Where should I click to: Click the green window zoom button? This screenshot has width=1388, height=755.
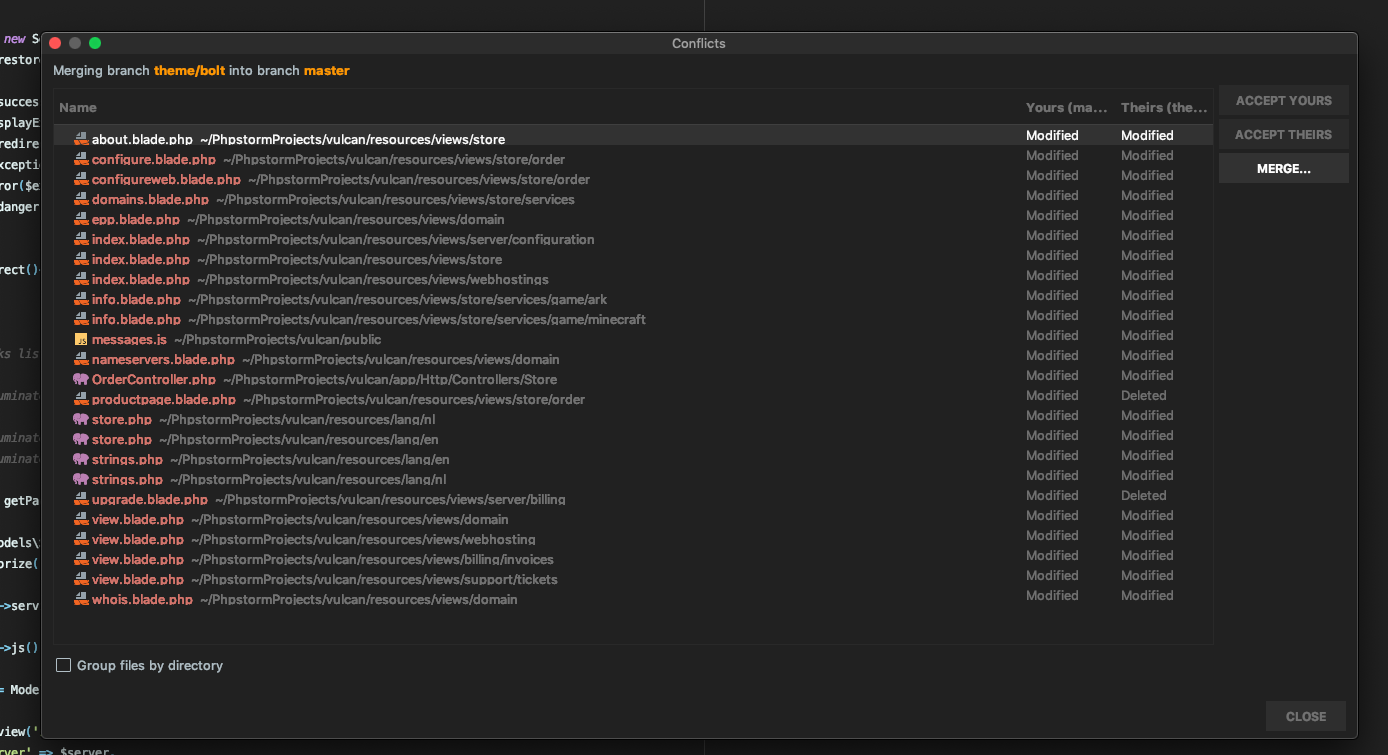(x=95, y=43)
